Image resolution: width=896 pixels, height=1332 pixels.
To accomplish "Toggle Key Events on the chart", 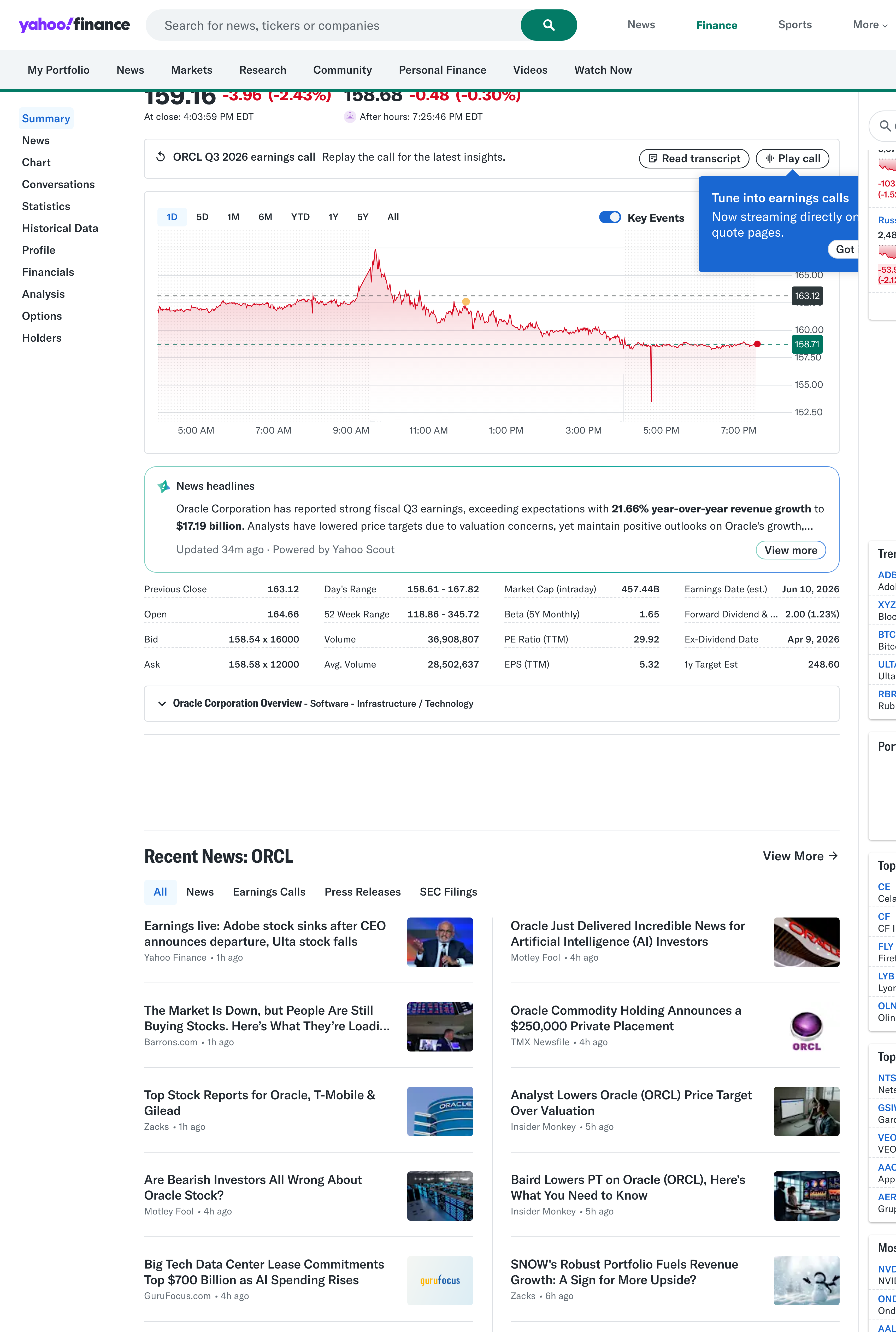I will 609,217.
